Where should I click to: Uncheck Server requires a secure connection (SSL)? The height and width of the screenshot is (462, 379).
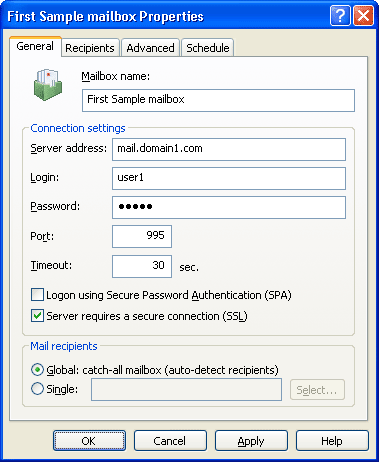click(x=37, y=316)
